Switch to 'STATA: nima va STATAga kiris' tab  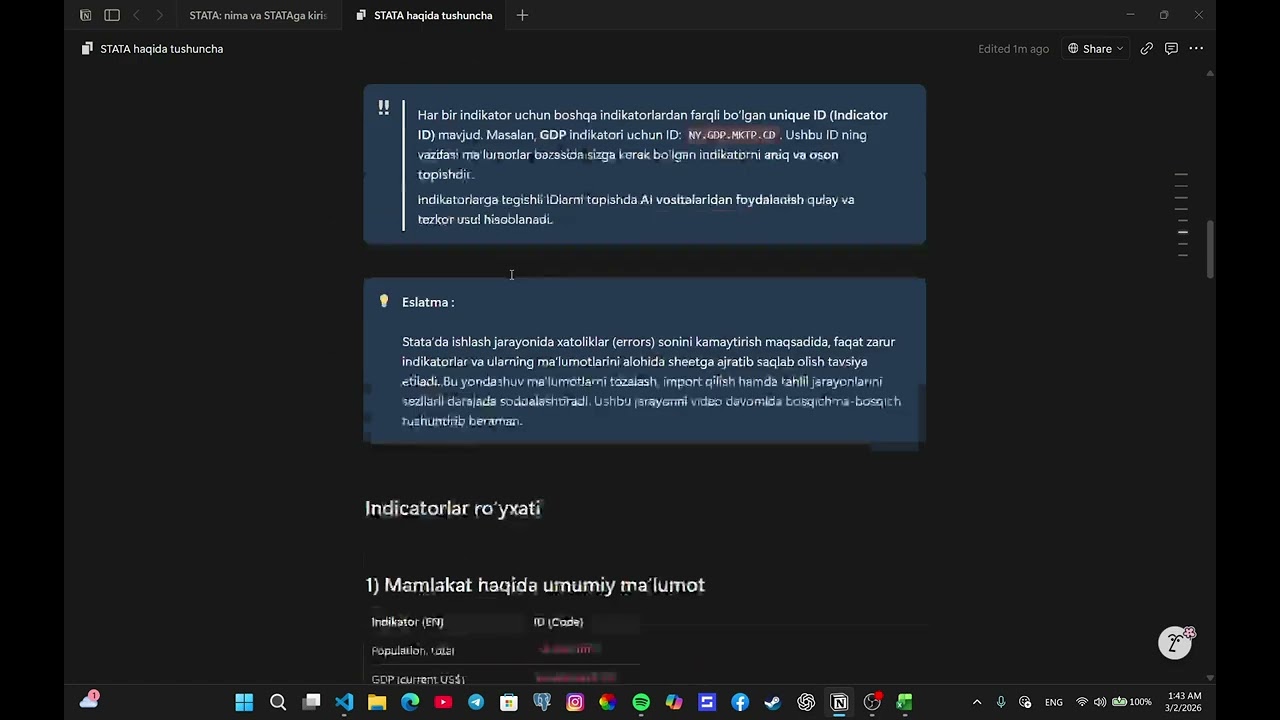(258, 15)
